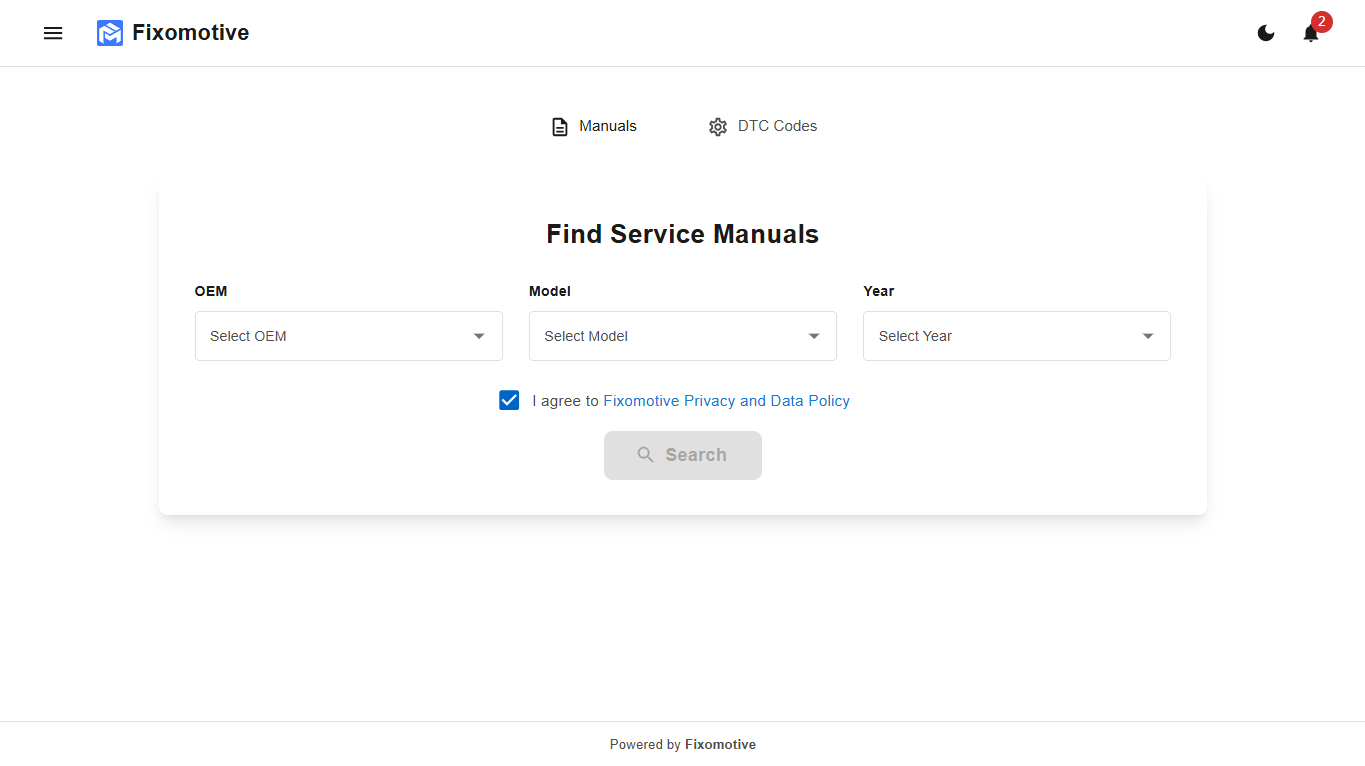Click the Powered by Fixomotive footer text

click(x=682, y=744)
